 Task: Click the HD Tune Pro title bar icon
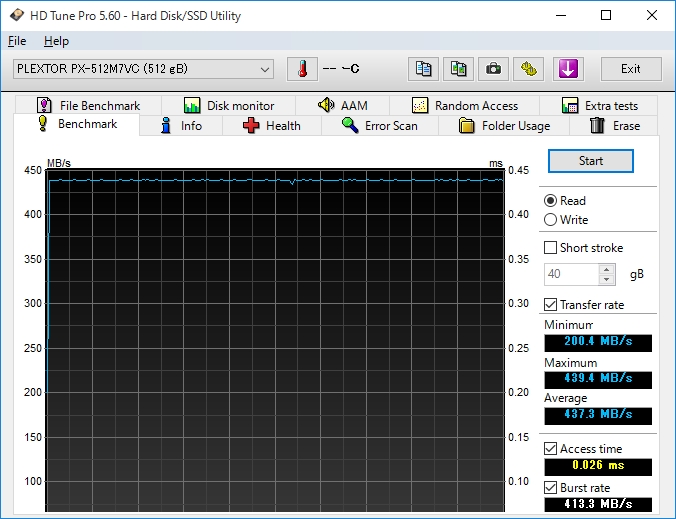[17, 16]
